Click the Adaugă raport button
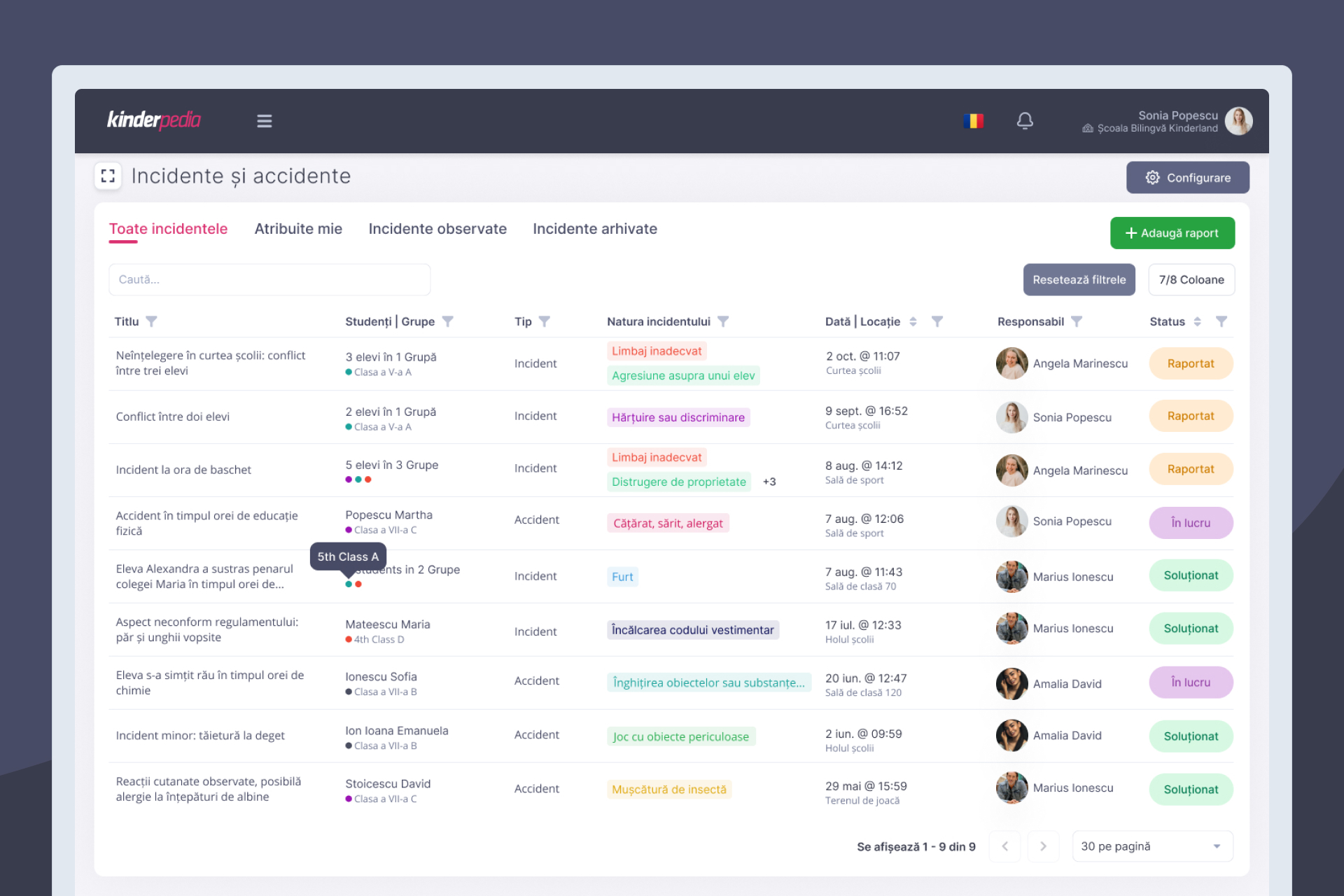The image size is (1344, 896). click(x=1172, y=233)
